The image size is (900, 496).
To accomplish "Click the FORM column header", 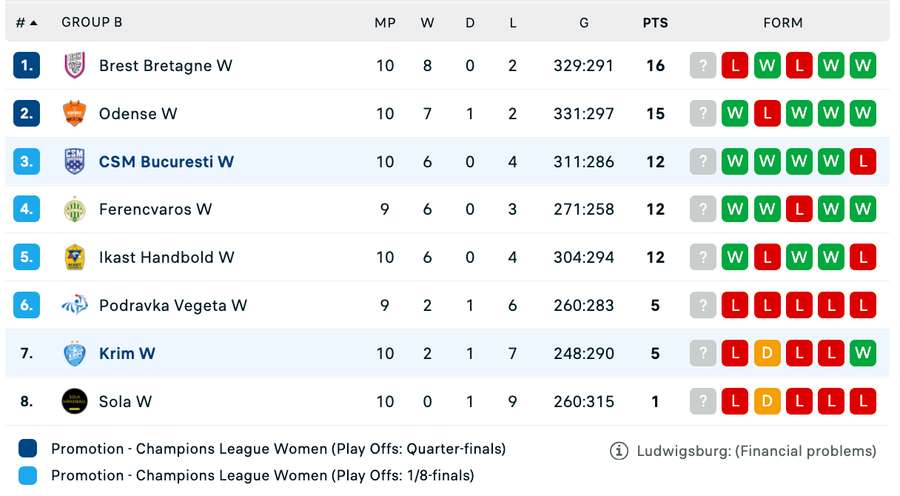I will [783, 22].
